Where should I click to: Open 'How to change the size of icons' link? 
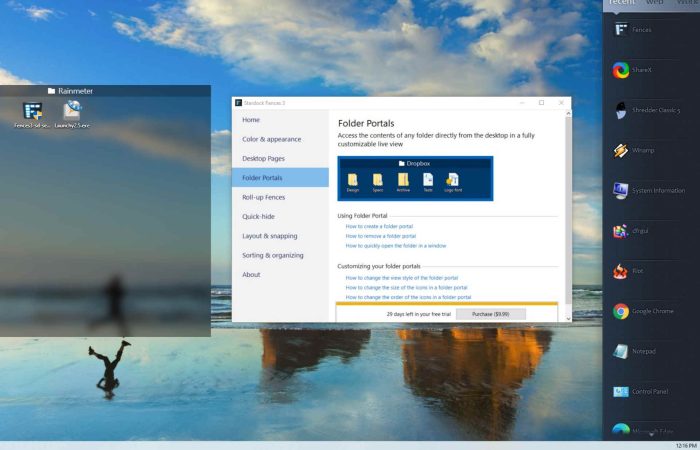[407, 288]
